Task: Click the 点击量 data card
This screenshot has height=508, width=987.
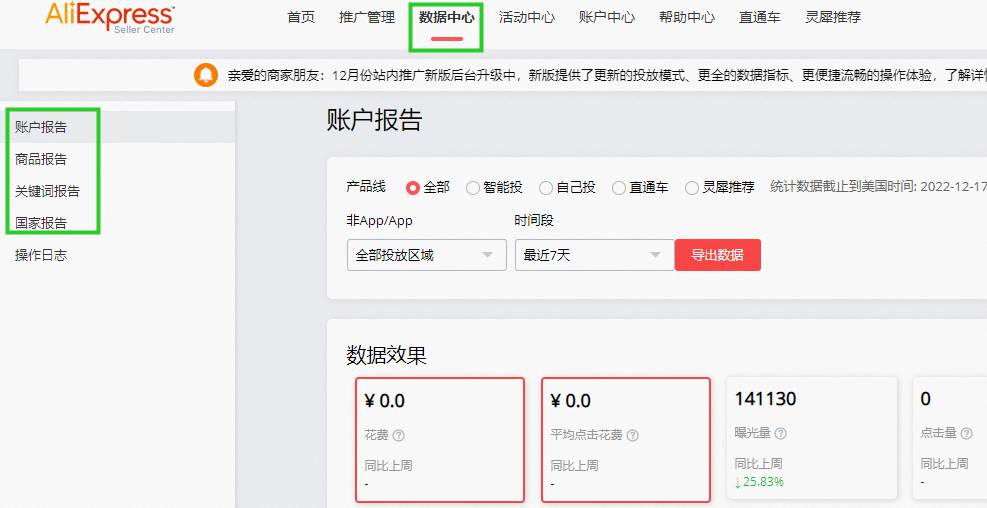Action: click(x=950, y=438)
